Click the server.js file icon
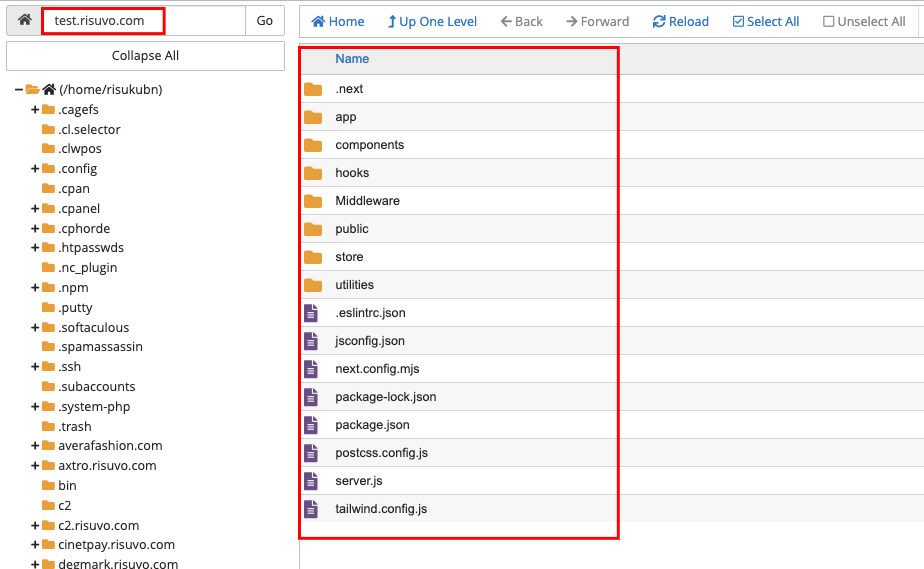Image resolution: width=924 pixels, height=569 pixels. tap(313, 481)
